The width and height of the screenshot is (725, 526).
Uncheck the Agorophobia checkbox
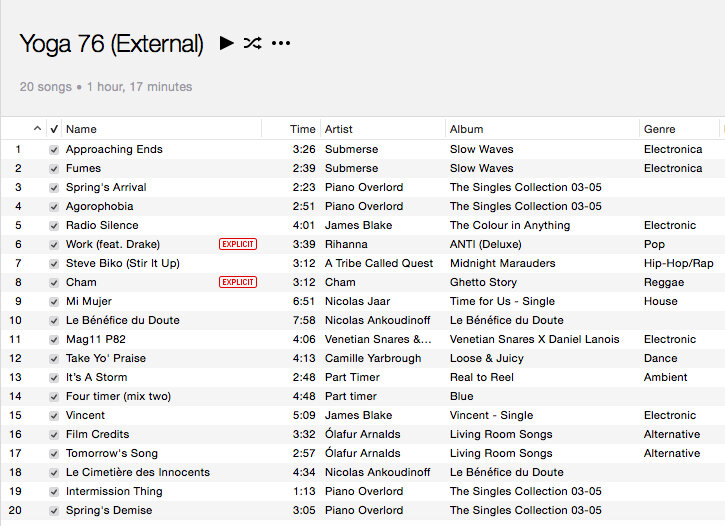tap(54, 207)
